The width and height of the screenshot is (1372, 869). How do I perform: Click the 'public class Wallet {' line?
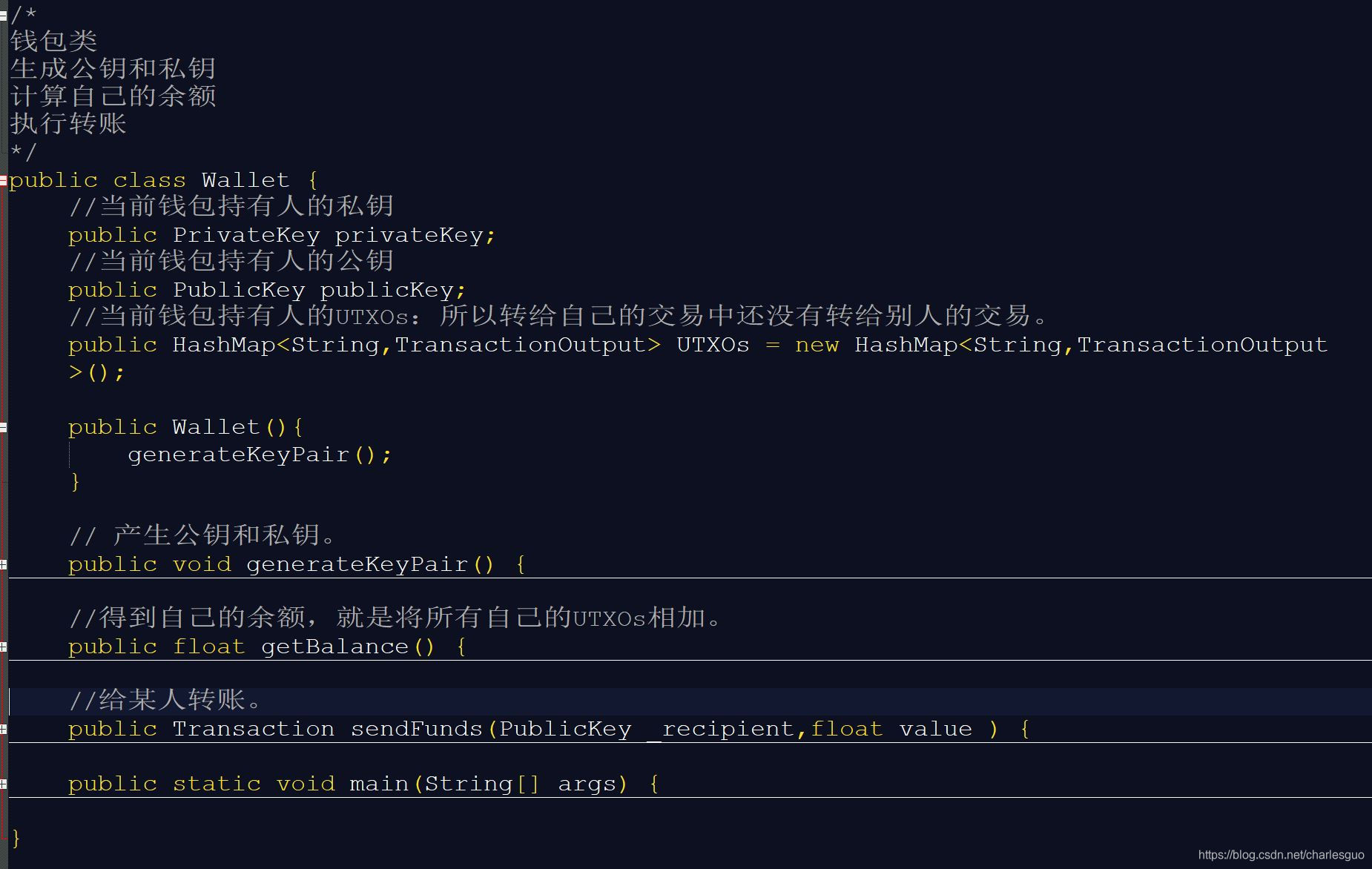pos(164,180)
